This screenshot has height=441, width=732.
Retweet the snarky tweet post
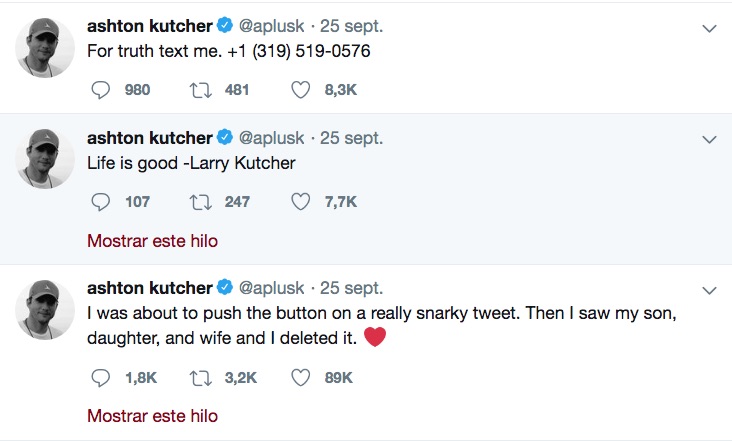[199, 377]
